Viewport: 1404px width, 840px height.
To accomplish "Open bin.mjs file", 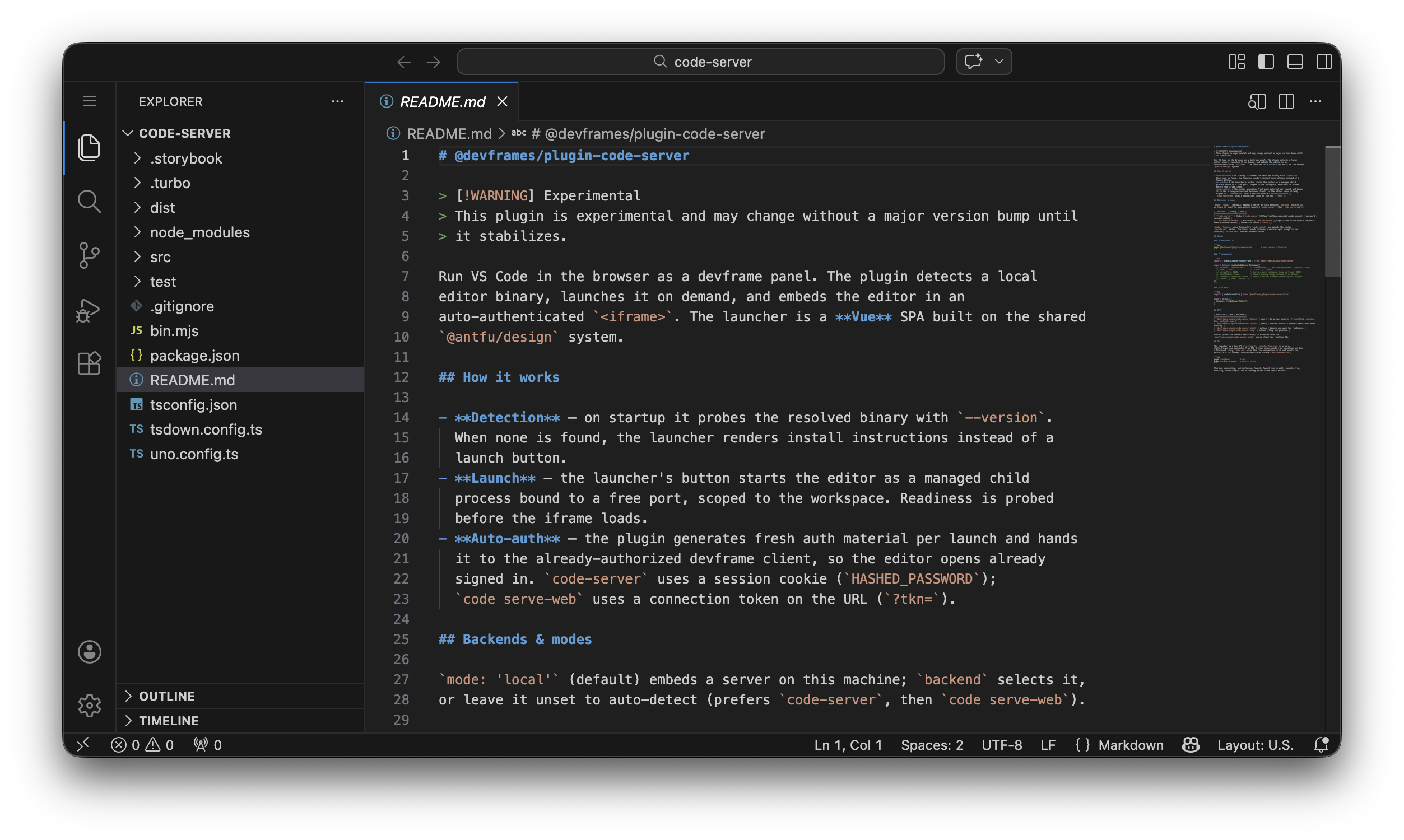I will tap(240, 330).
